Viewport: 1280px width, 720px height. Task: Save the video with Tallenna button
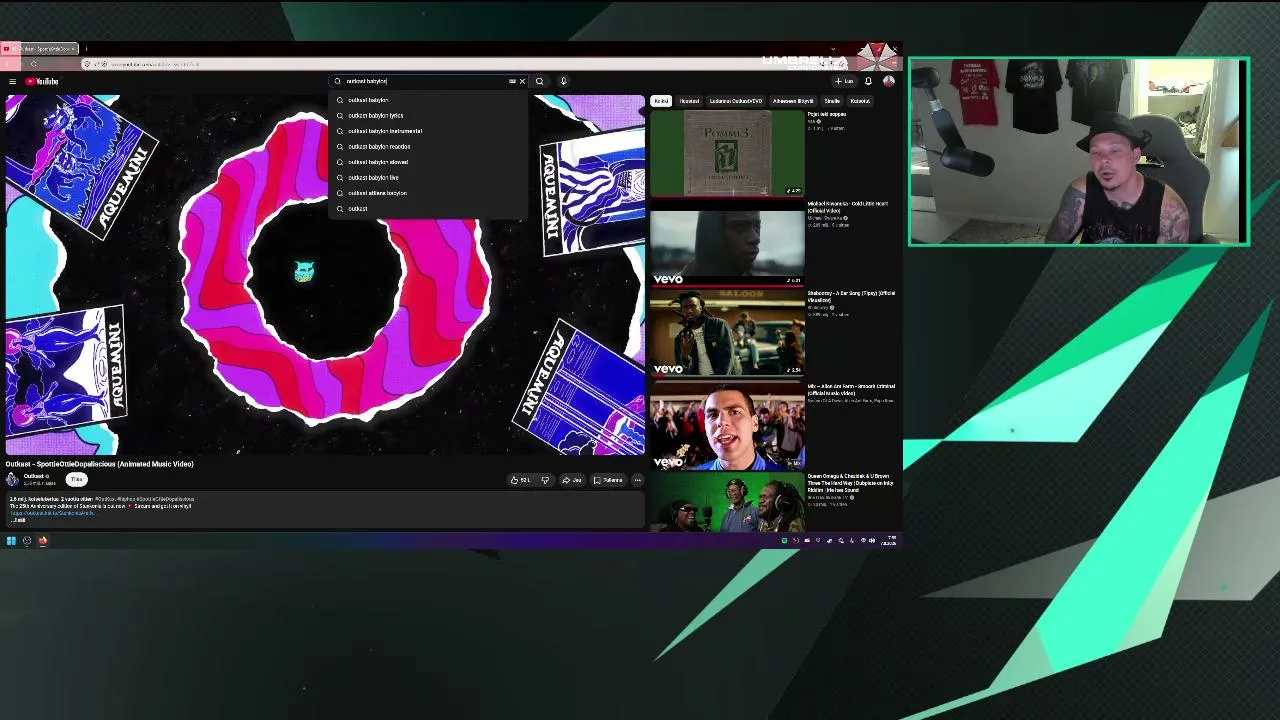[608, 480]
